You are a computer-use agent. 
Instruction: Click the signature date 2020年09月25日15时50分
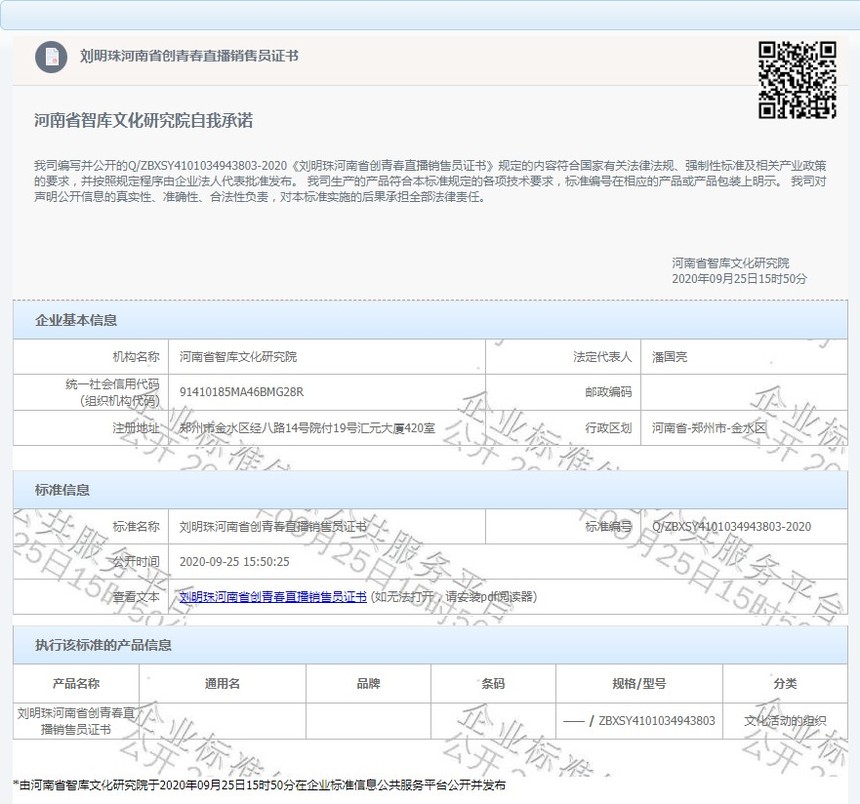[x=739, y=279]
